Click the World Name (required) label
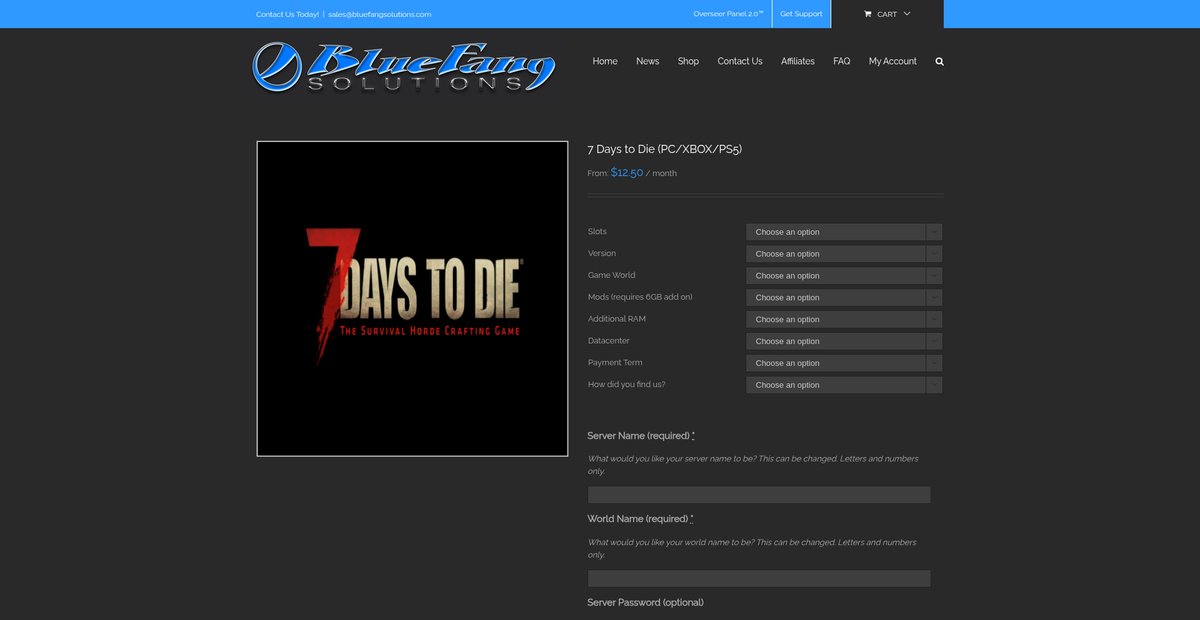The width and height of the screenshot is (1200, 620). coord(640,519)
